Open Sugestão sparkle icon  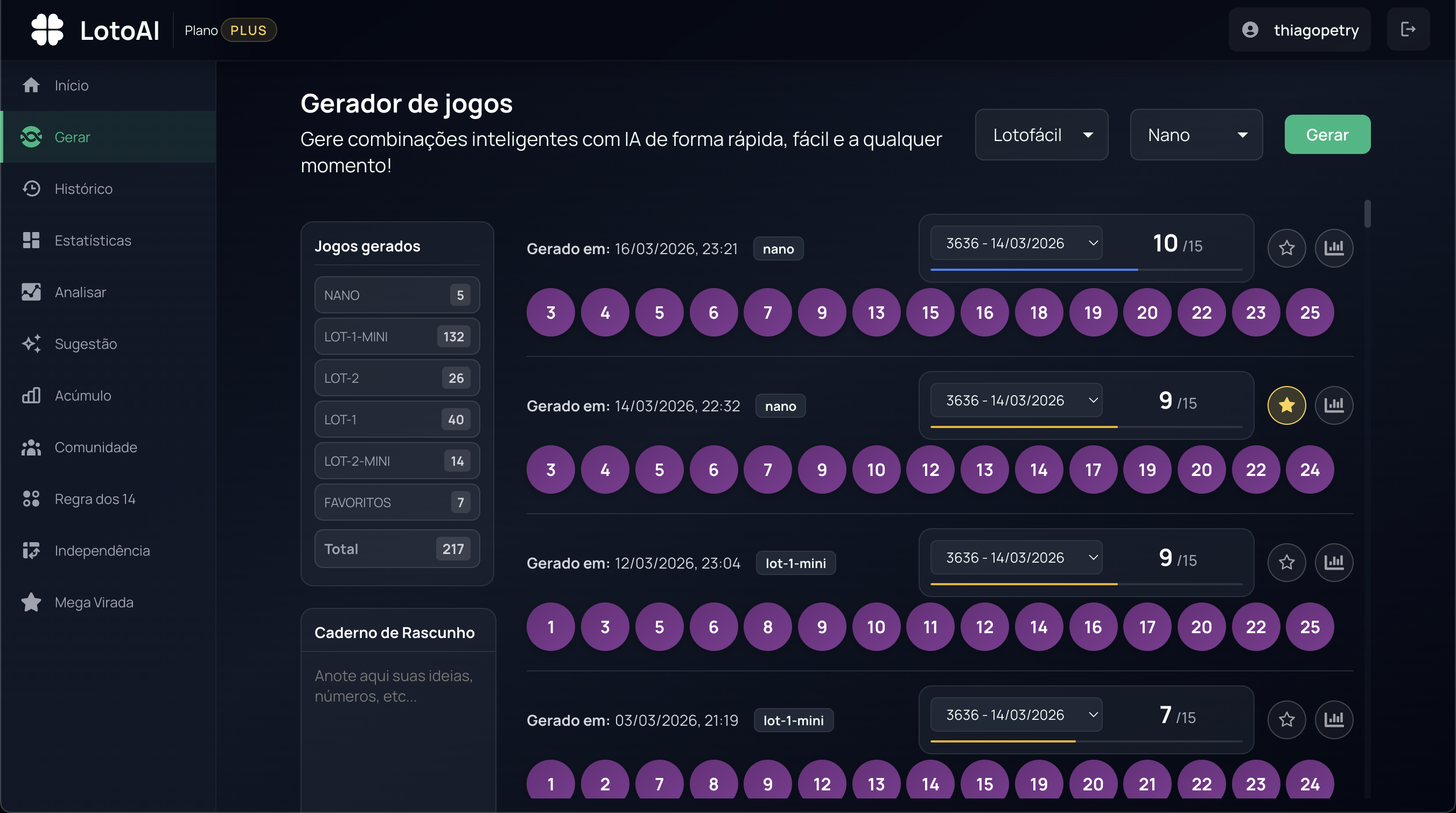tap(31, 344)
